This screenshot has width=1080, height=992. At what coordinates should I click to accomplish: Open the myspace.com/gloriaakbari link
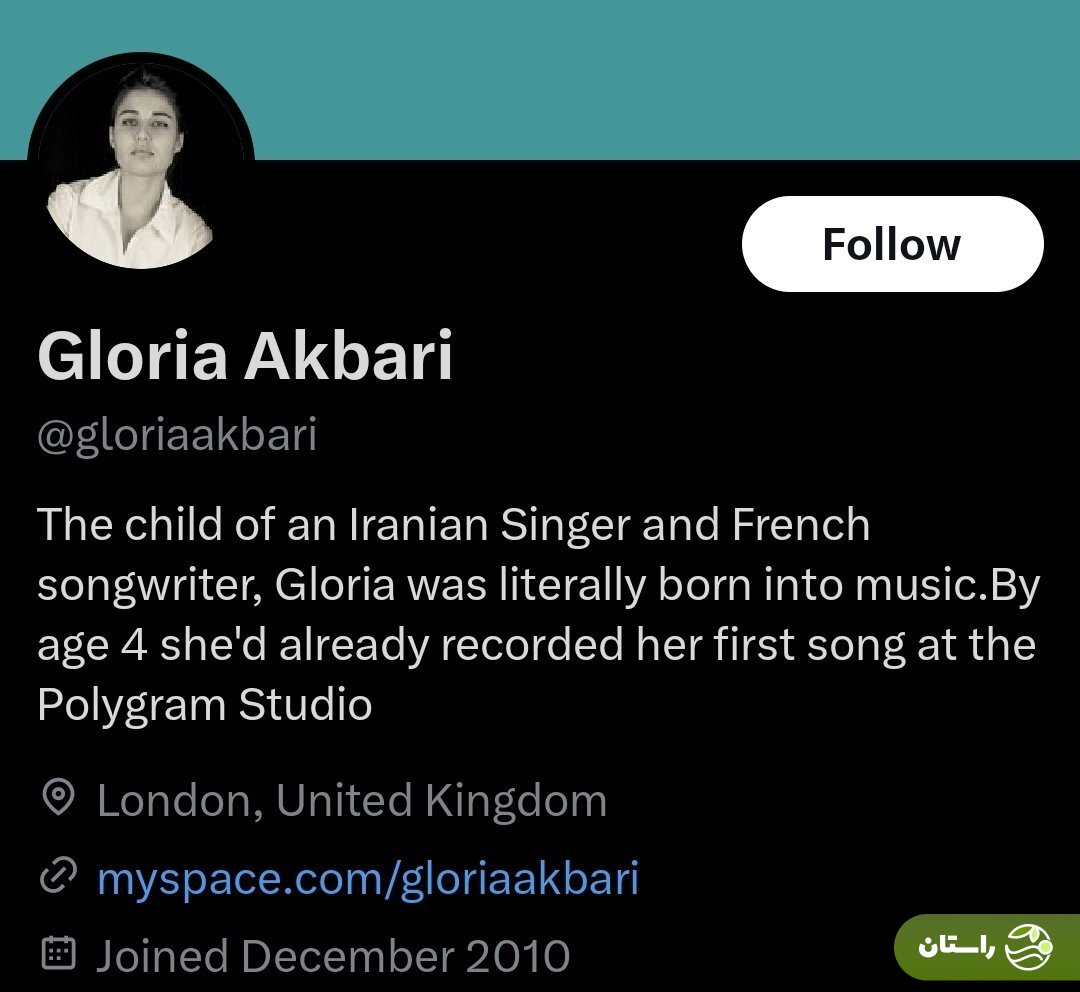coord(367,879)
